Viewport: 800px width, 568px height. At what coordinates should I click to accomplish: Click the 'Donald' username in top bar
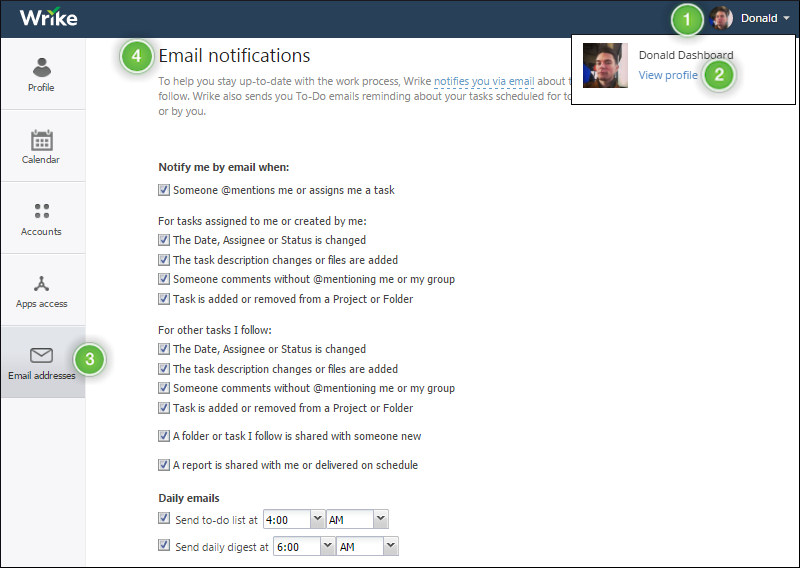[759, 18]
